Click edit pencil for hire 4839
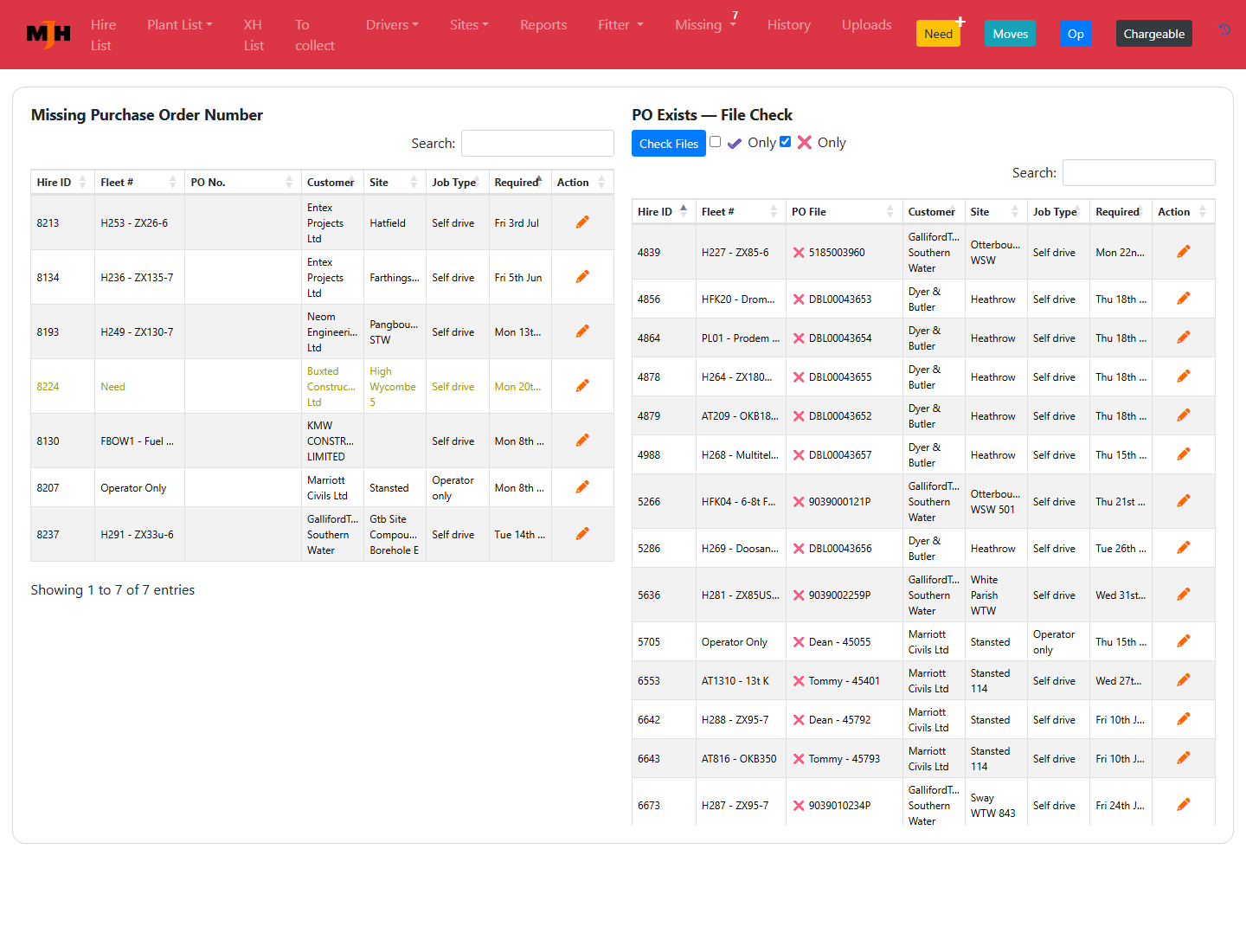The image size is (1246, 952). (1184, 252)
